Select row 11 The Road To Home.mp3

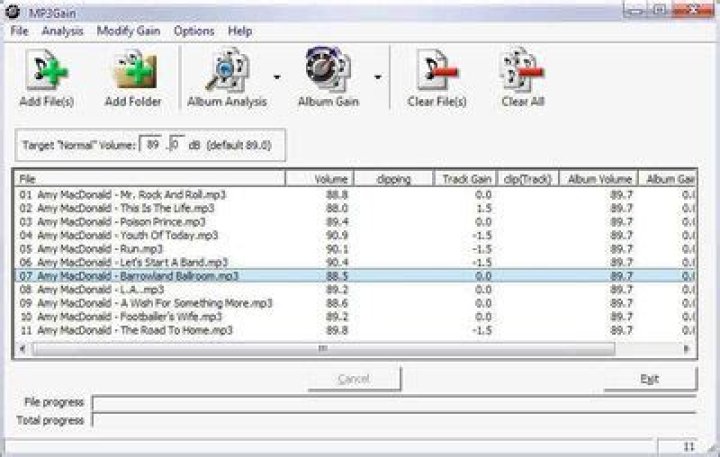[354, 330]
